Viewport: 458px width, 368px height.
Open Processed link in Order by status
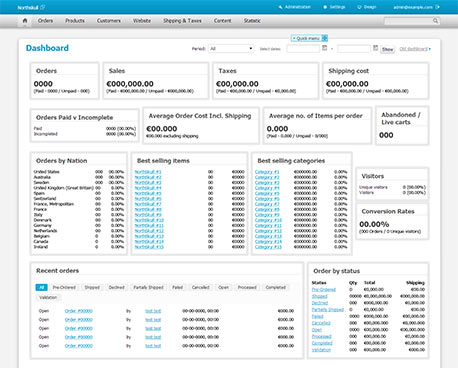pyautogui.click(x=321, y=336)
